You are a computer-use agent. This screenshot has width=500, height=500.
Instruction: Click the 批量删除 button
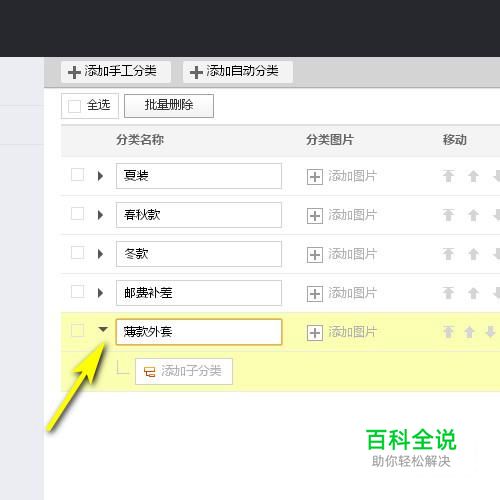click(x=169, y=106)
